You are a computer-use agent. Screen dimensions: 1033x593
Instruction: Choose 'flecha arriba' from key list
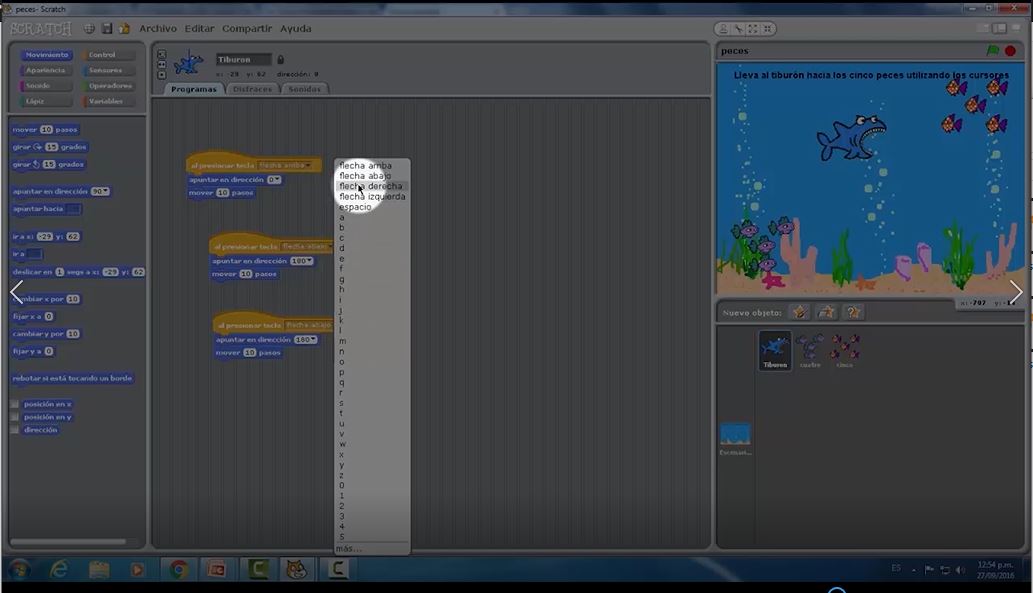tap(366, 165)
